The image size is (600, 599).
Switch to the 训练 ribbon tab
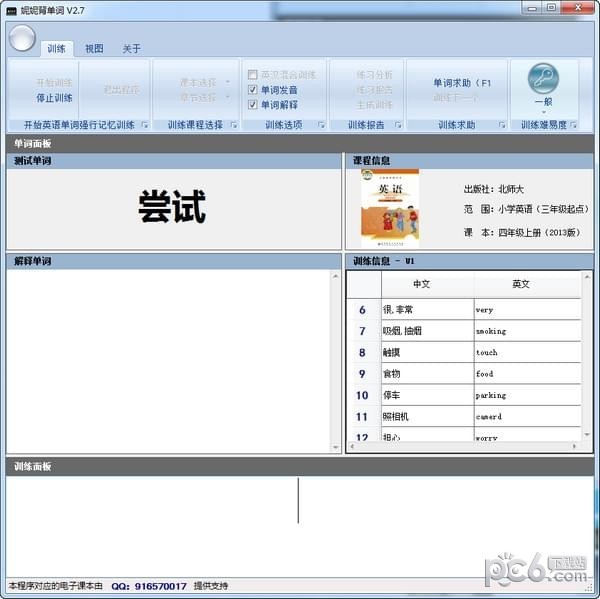pos(56,49)
